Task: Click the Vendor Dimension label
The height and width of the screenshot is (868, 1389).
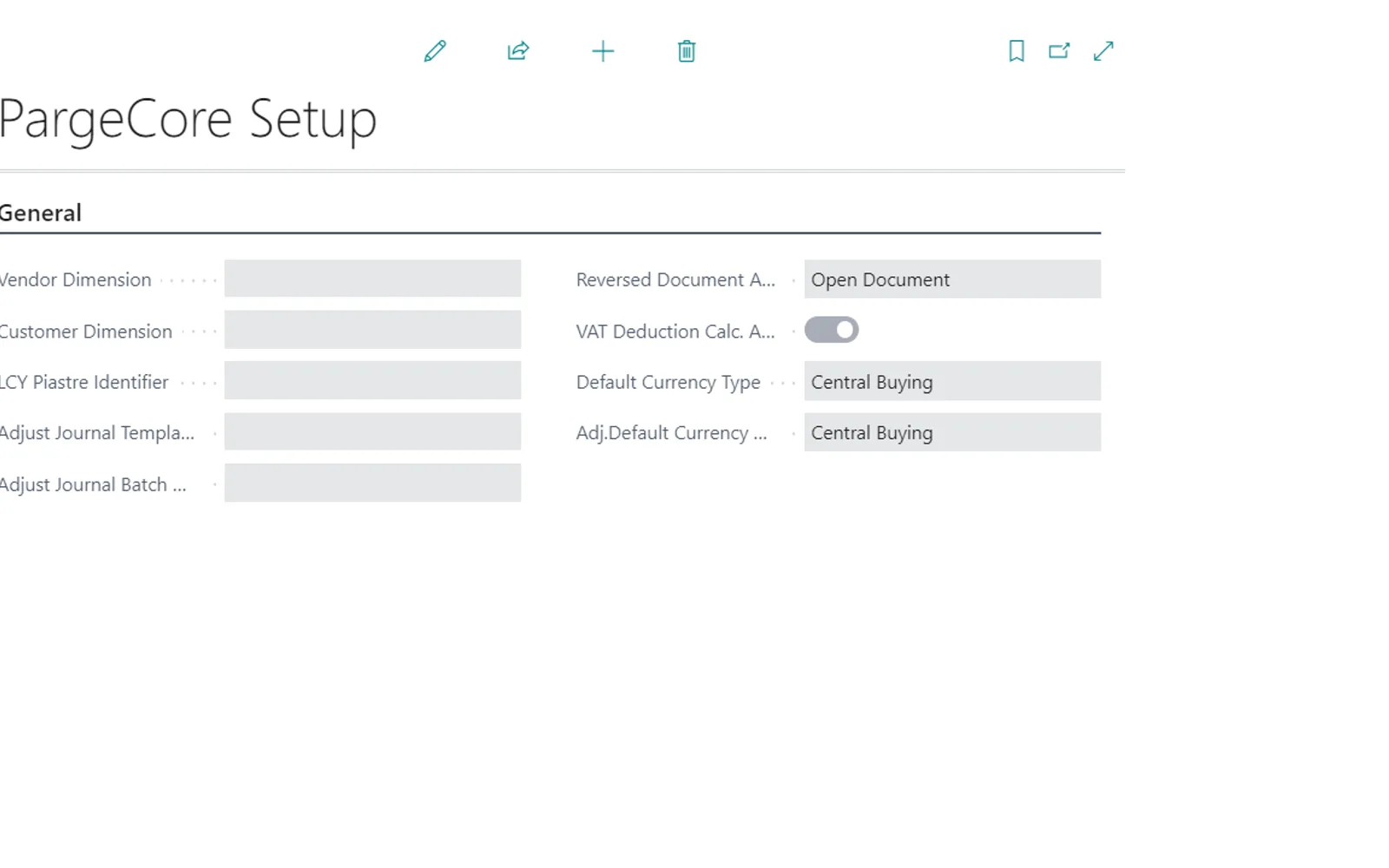Action: [x=76, y=279]
